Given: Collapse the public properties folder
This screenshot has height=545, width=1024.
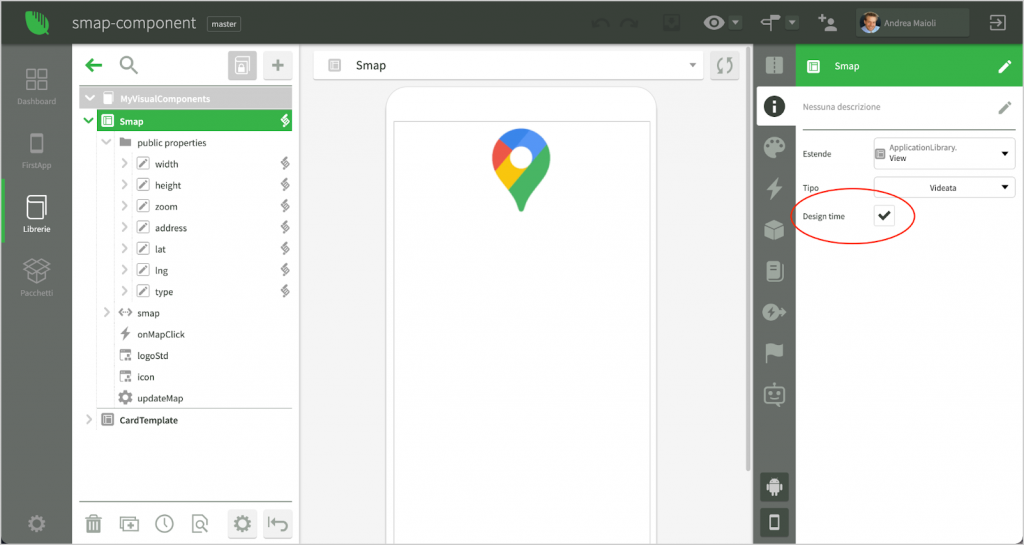Looking at the screenshot, I should pos(106,142).
